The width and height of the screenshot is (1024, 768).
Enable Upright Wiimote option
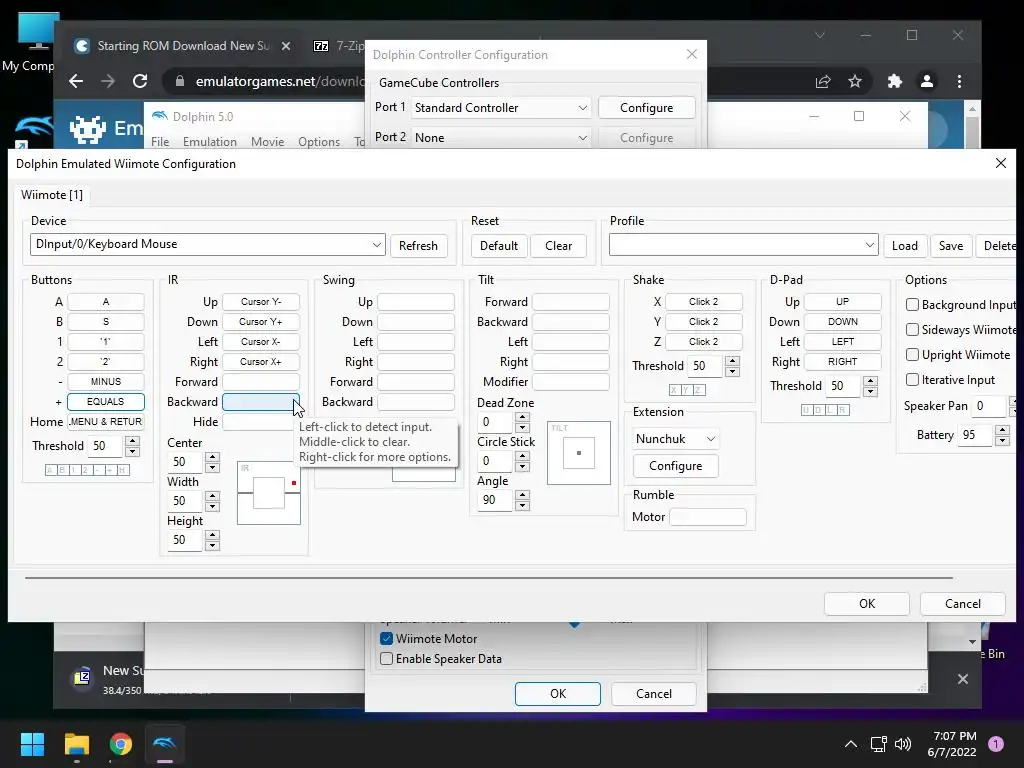click(912, 355)
